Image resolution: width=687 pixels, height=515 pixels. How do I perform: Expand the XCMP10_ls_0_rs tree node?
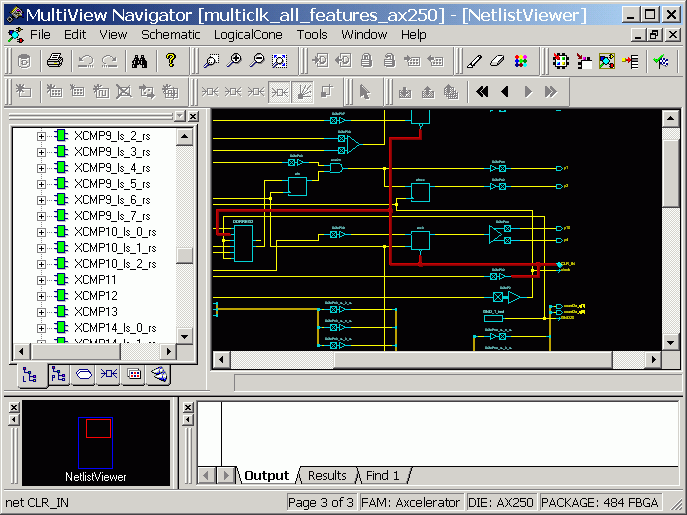coord(41,232)
